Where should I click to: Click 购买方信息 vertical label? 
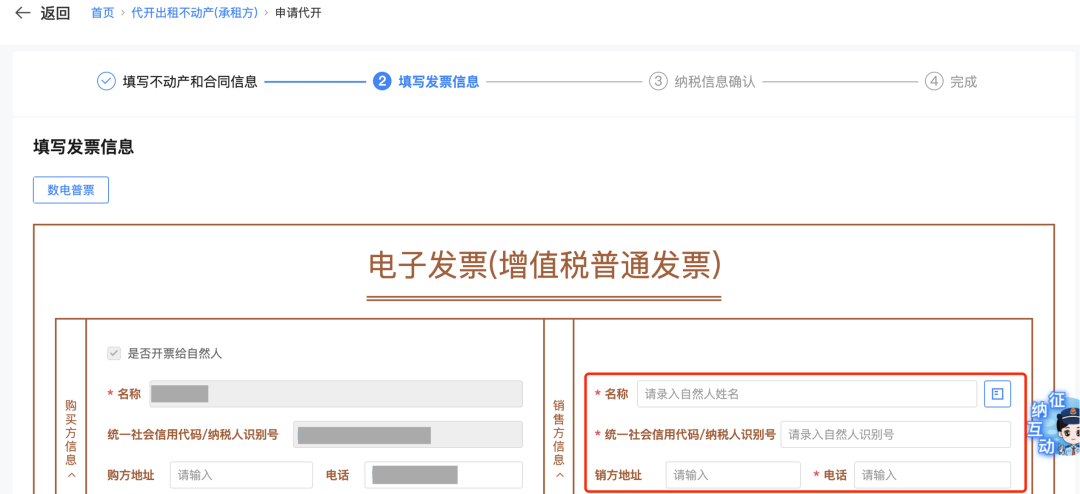[71, 431]
